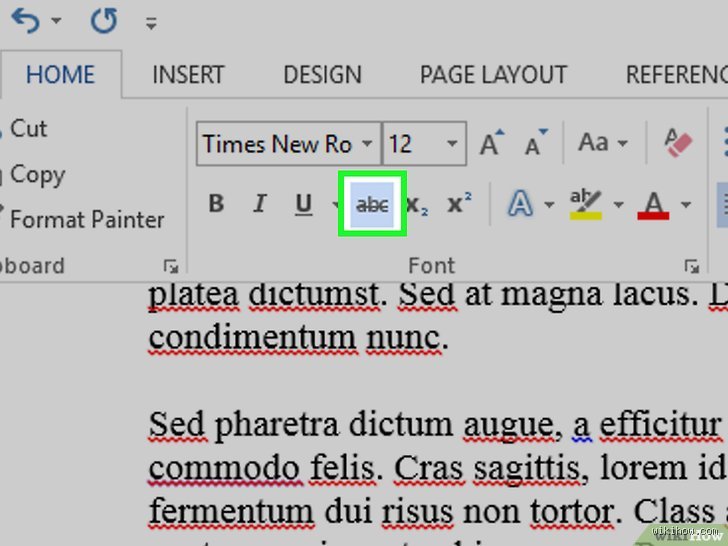The height and width of the screenshot is (546, 728).
Task: Click the word 'sagittis' in document
Action: [527, 469]
